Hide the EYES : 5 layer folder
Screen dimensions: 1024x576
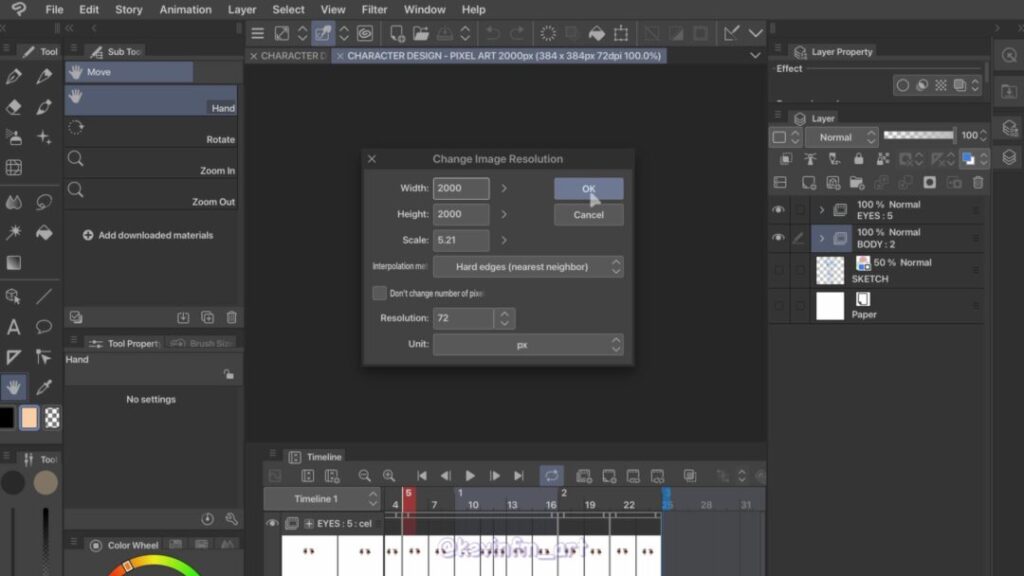click(778, 210)
